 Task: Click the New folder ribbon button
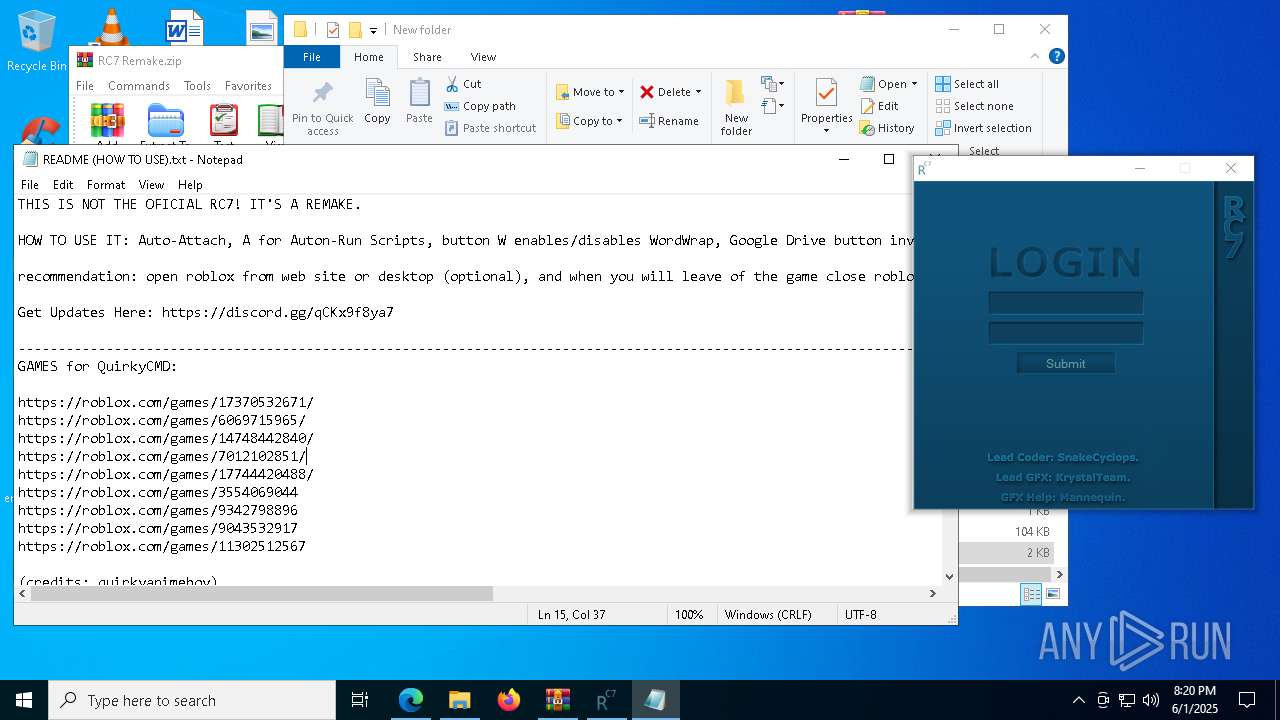click(736, 108)
